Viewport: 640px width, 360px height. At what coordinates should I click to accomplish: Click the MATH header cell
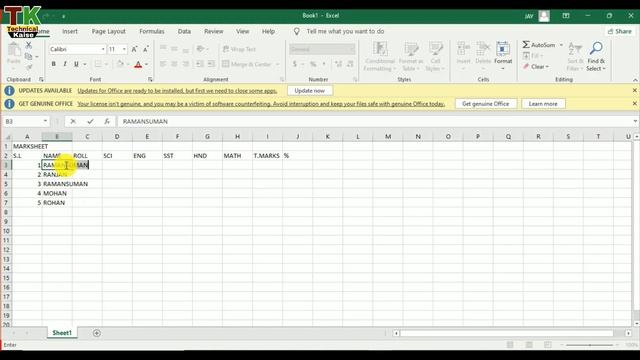tap(237, 156)
